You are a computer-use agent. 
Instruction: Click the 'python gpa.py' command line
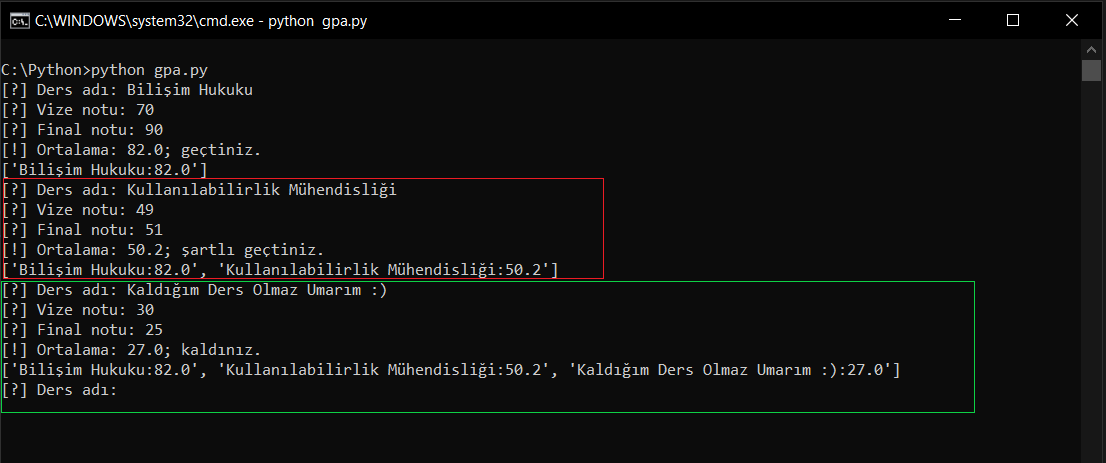coord(110,70)
